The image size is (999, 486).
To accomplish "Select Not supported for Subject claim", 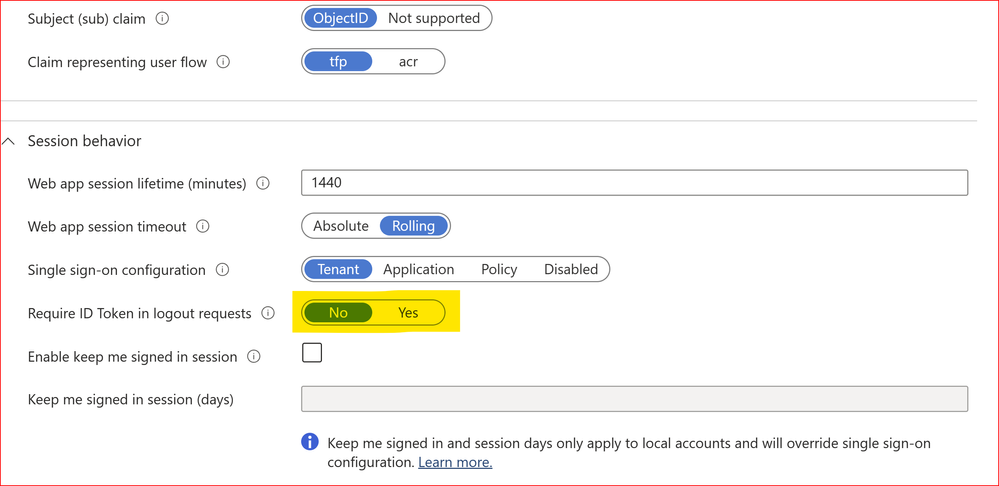I will click(x=434, y=18).
